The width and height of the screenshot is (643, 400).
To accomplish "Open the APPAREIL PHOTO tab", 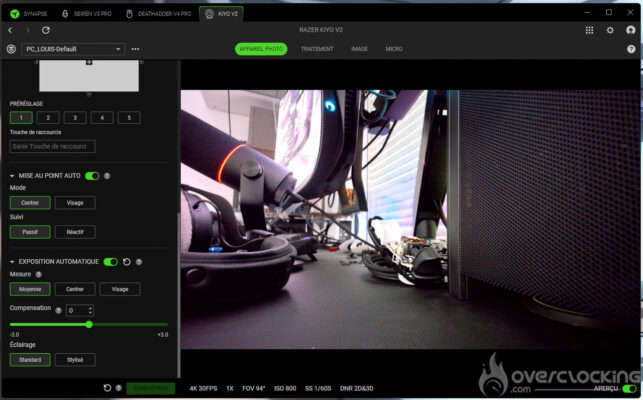I will [x=261, y=49].
